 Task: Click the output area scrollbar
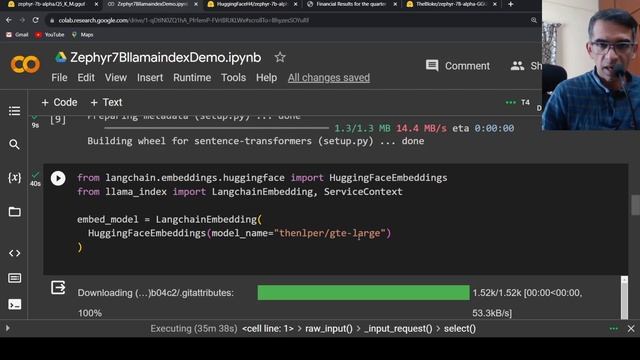click(624, 298)
